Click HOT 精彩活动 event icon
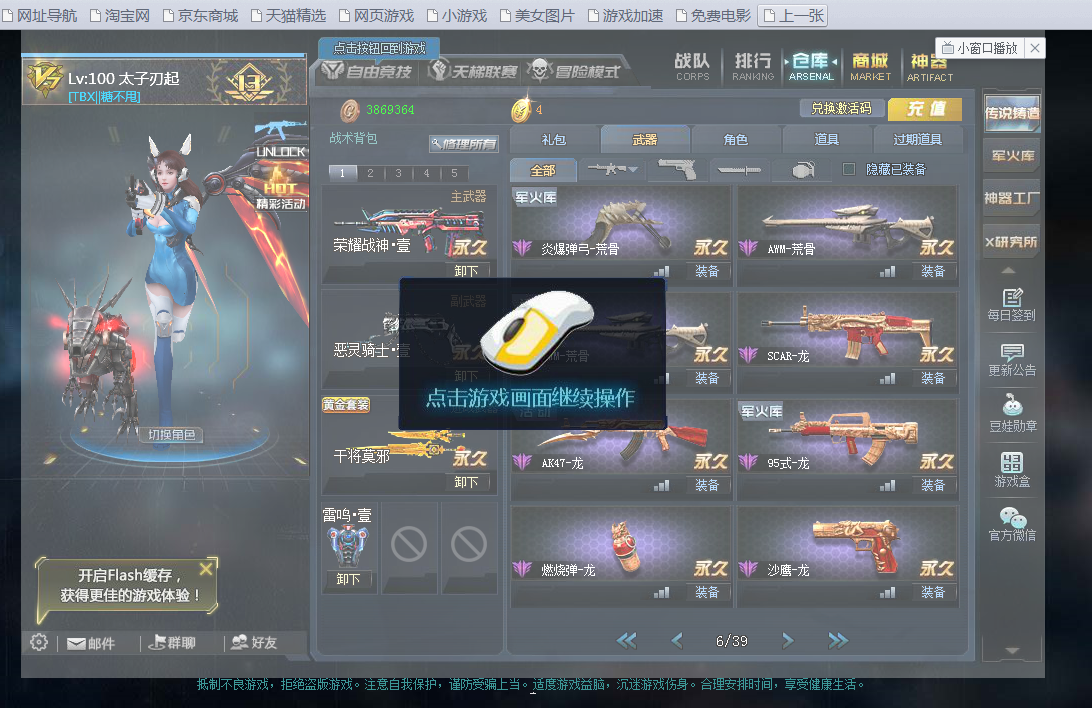The image size is (1092, 708). tap(281, 187)
